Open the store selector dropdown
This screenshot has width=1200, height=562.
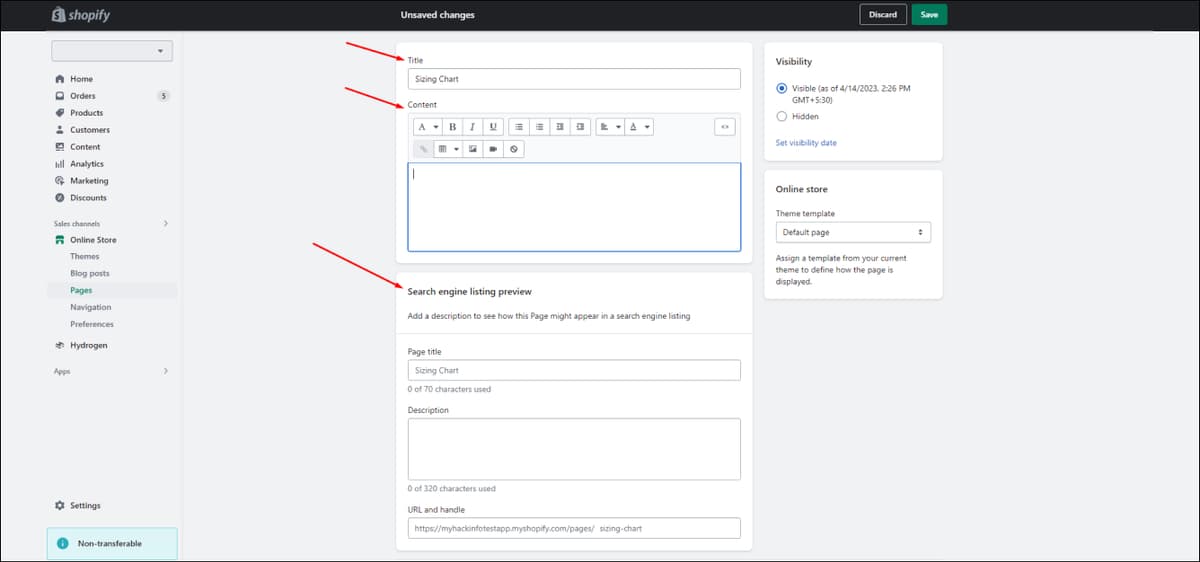tap(112, 51)
